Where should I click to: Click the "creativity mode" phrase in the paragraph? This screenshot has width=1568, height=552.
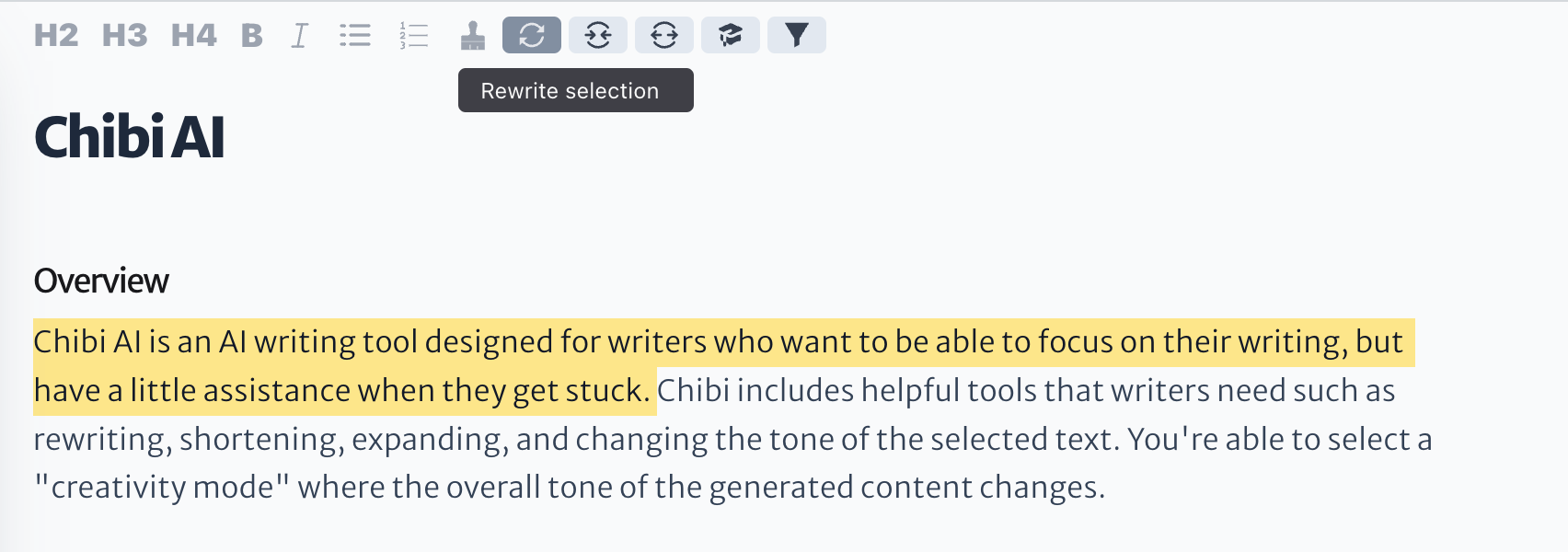tap(162, 488)
